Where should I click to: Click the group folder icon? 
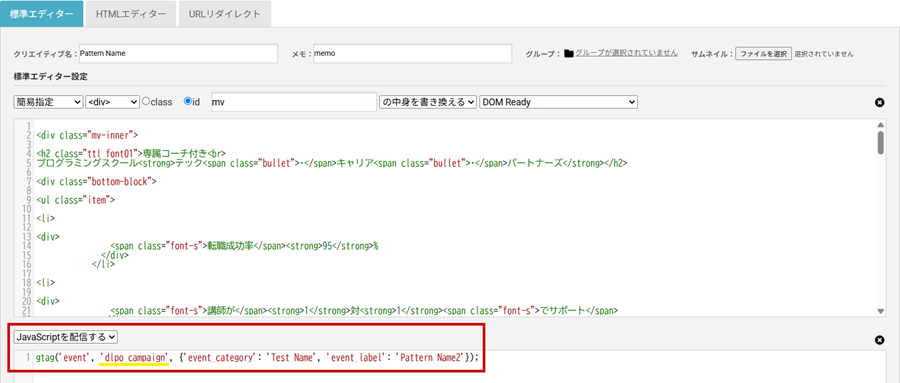[x=569, y=53]
